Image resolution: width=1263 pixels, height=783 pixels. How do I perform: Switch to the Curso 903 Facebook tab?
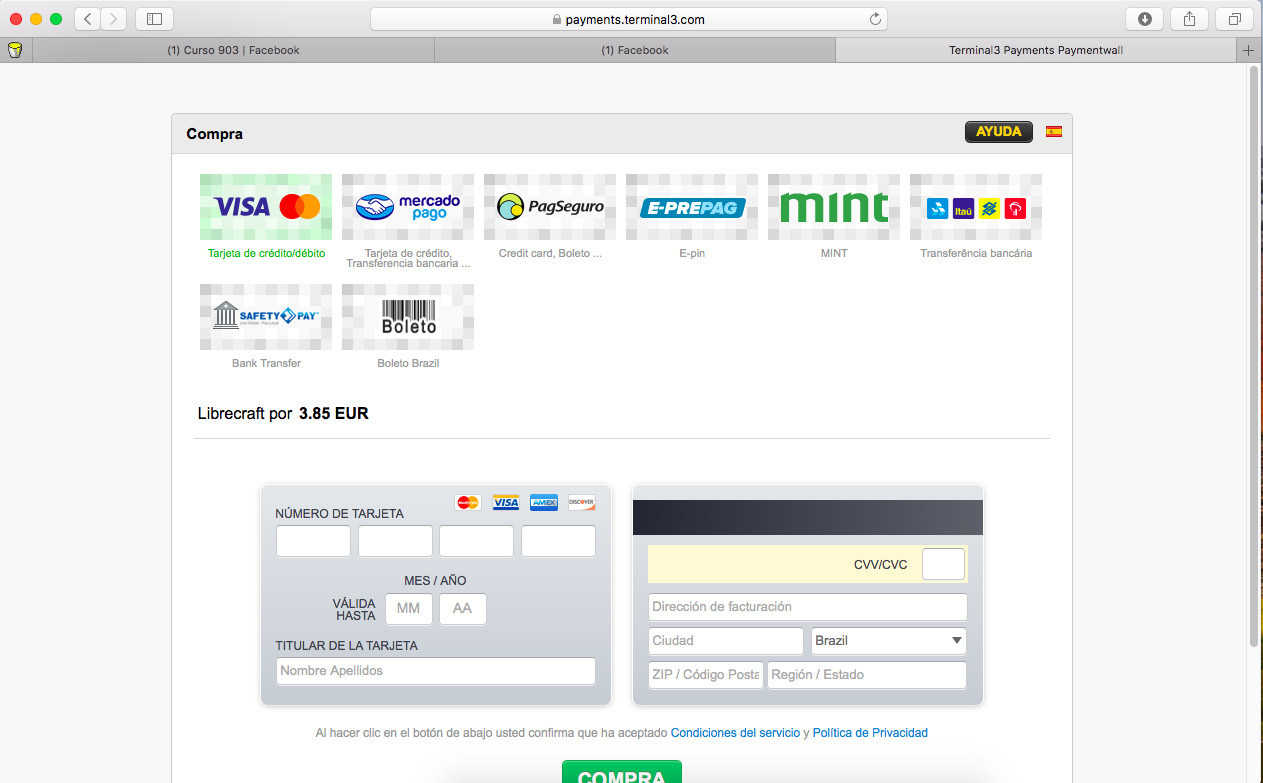[233, 50]
